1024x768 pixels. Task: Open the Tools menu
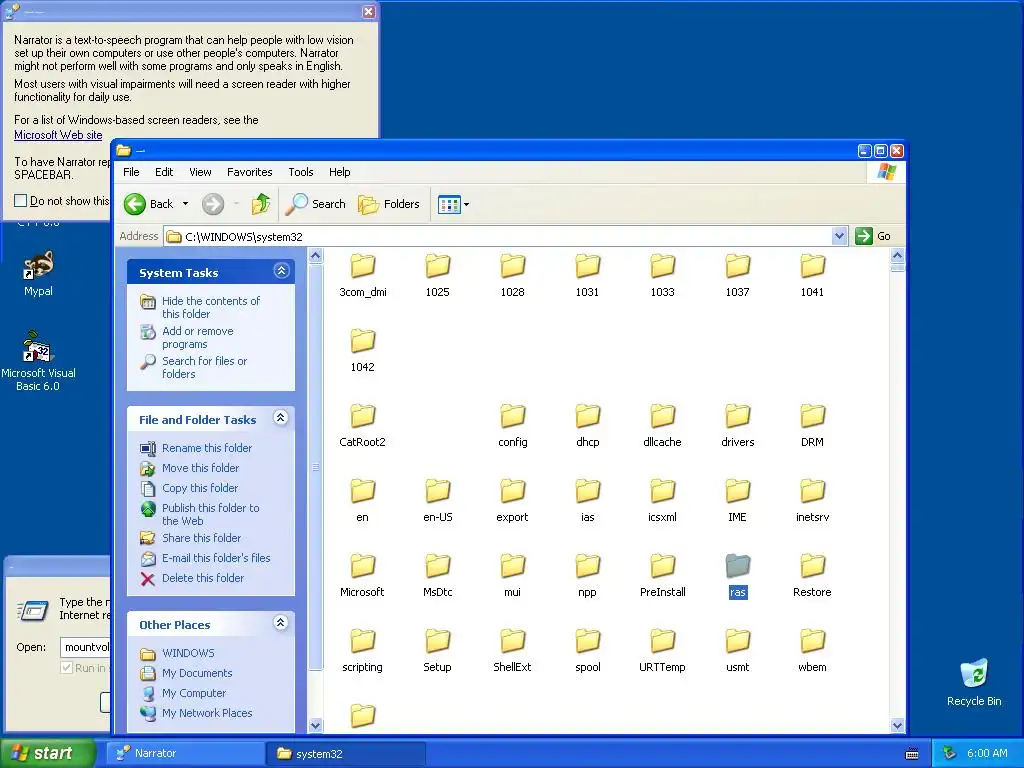click(300, 172)
